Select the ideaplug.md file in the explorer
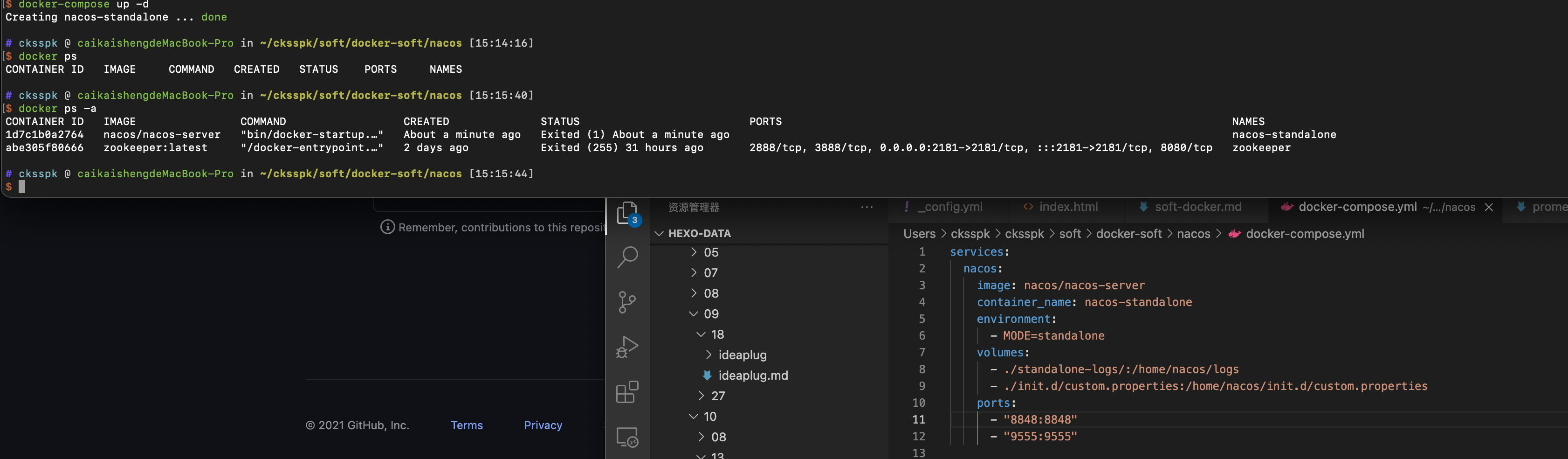The image size is (1568, 459). pyautogui.click(x=753, y=376)
